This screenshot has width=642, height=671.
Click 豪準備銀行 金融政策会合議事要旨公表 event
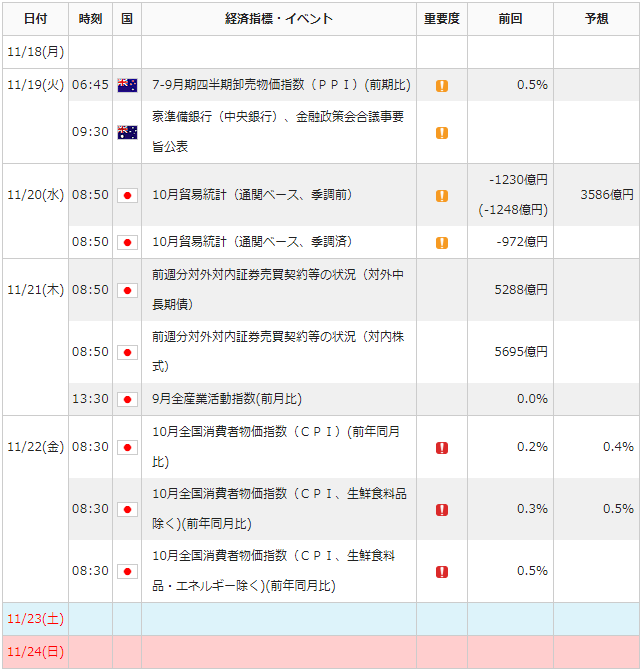coord(278,132)
